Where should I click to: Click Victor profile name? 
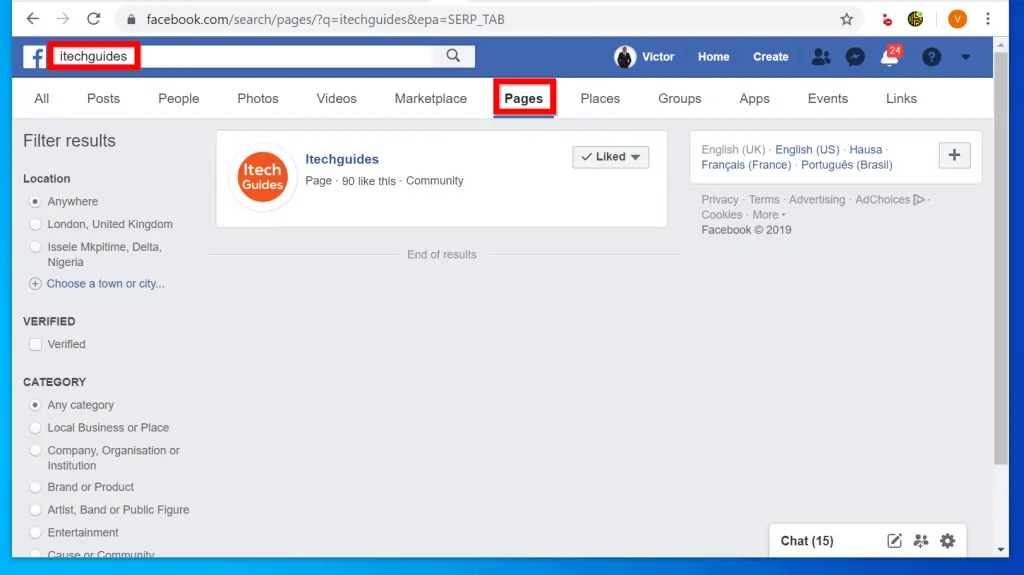pyautogui.click(x=658, y=57)
